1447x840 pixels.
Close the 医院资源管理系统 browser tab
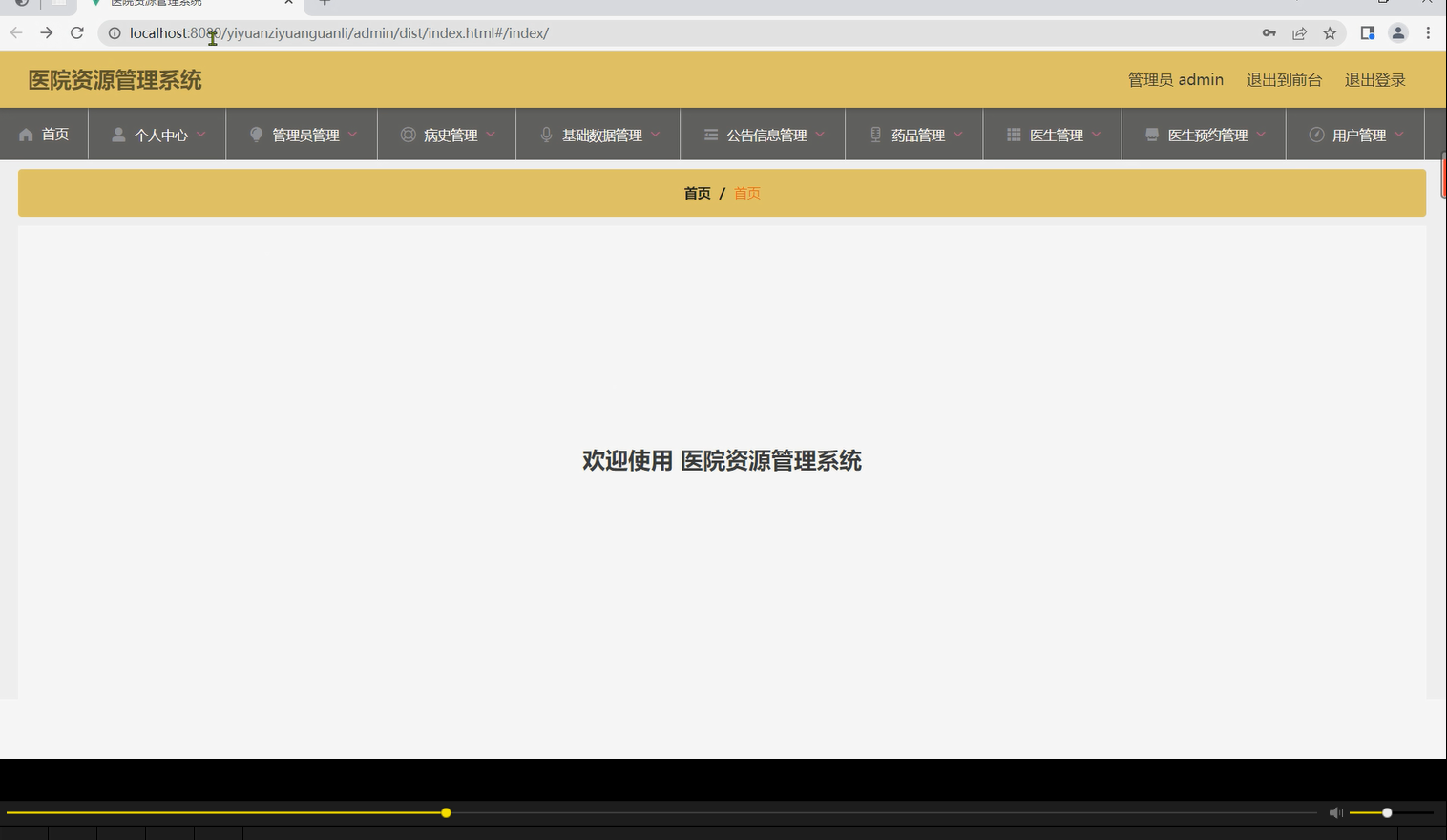coord(288,3)
